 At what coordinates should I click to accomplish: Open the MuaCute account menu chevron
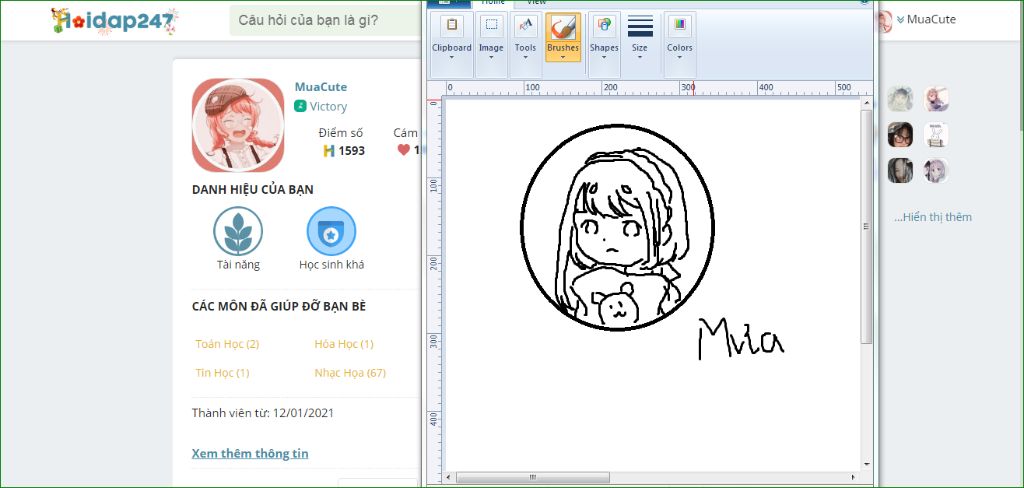point(901,20)
